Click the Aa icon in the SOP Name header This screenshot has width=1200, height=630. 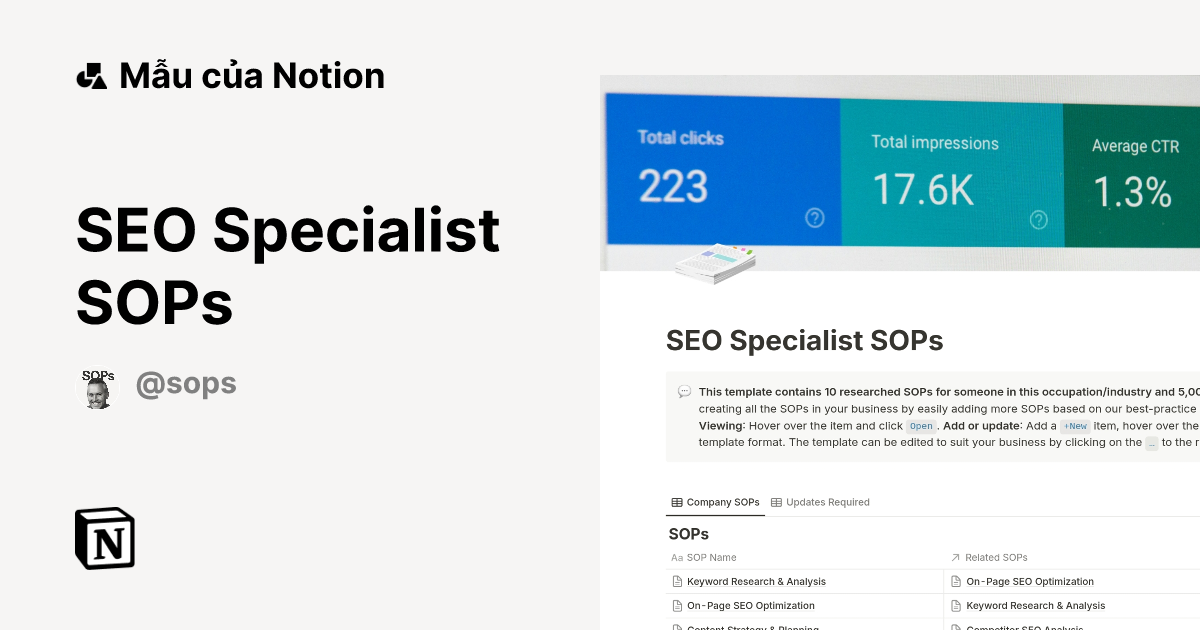coord(677,557)
